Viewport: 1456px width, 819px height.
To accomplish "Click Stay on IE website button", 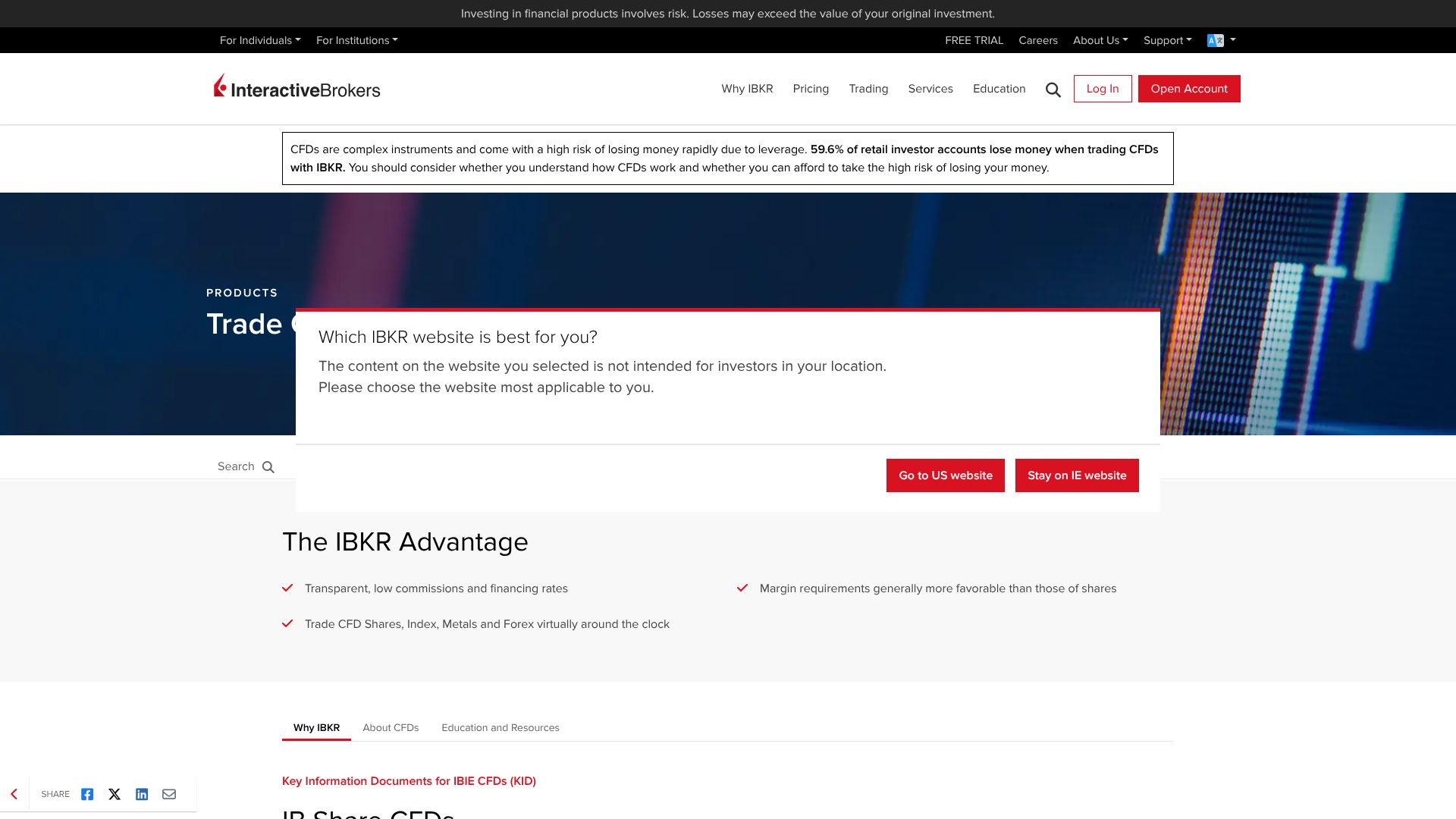I will click(x=1077, y=475).
